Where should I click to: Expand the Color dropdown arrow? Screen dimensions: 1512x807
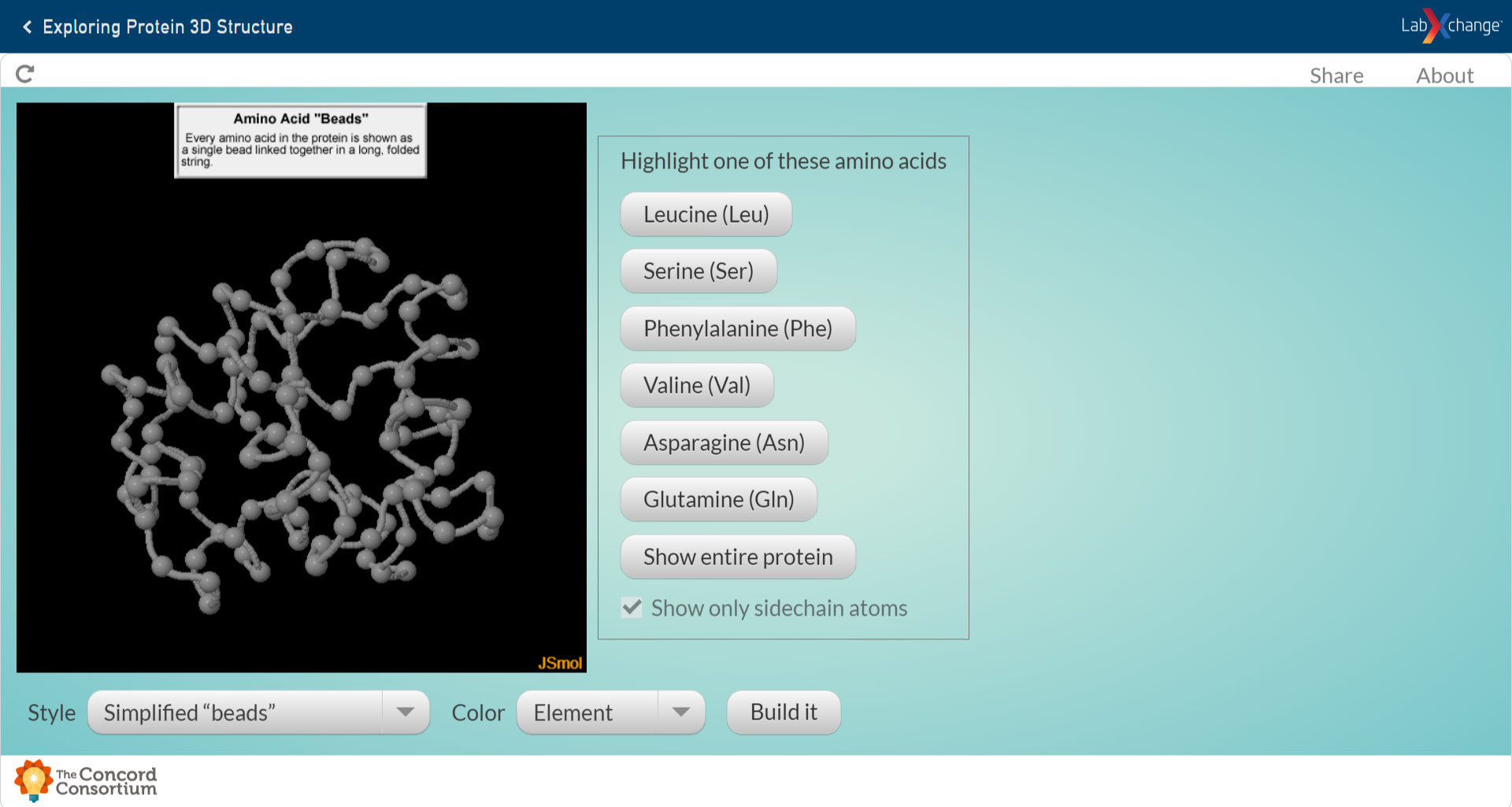681,713
